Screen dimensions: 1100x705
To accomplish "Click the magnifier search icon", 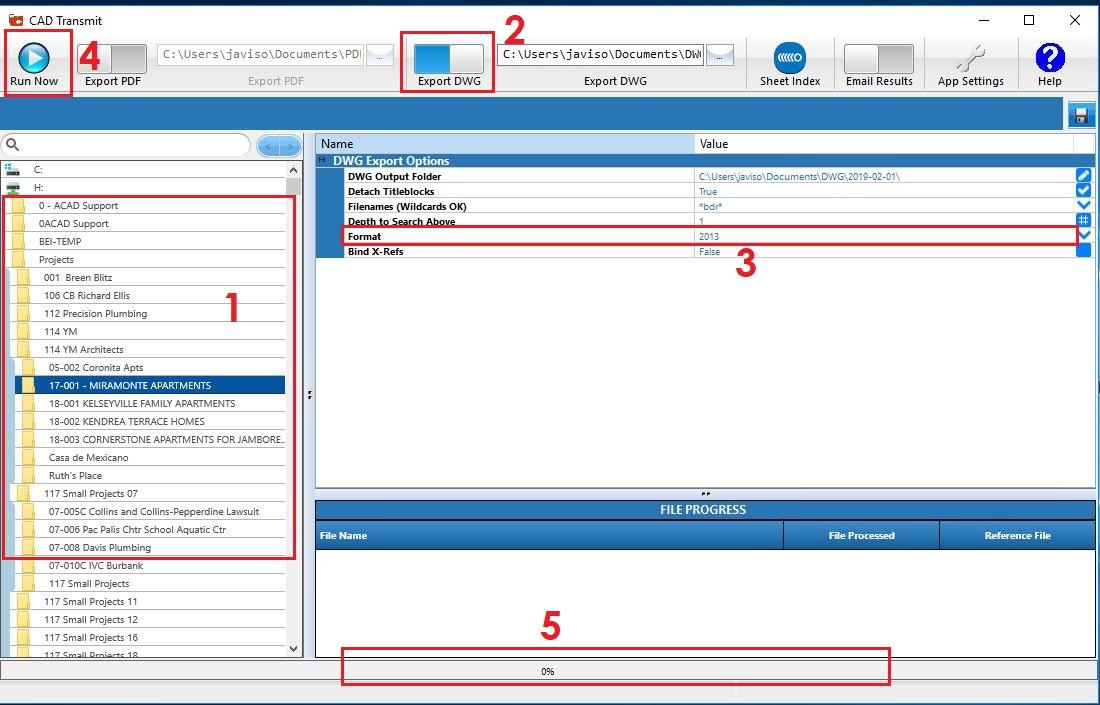I will [12, 145].
